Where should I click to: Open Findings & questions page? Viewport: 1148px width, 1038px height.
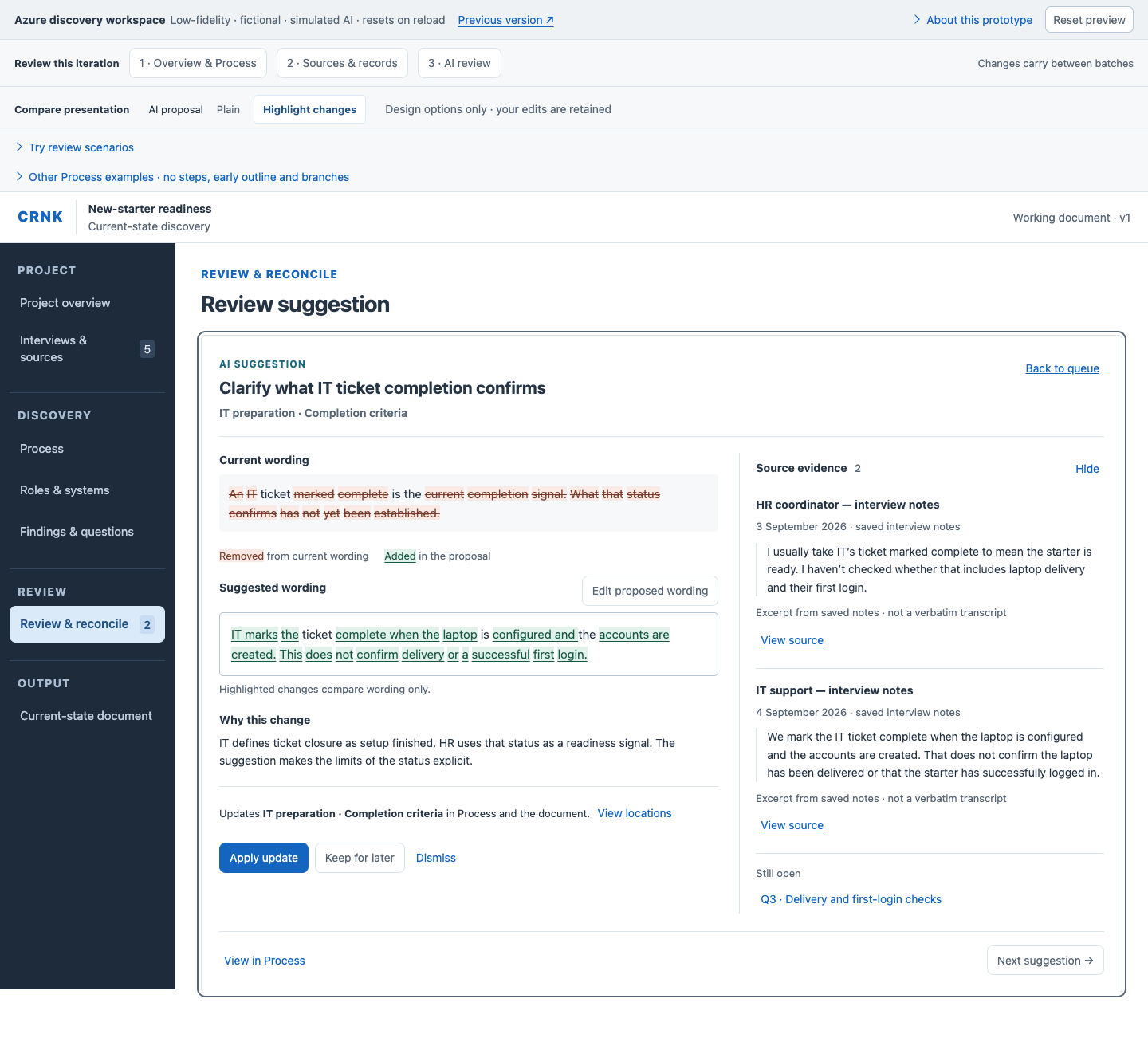tap(87, 532)
